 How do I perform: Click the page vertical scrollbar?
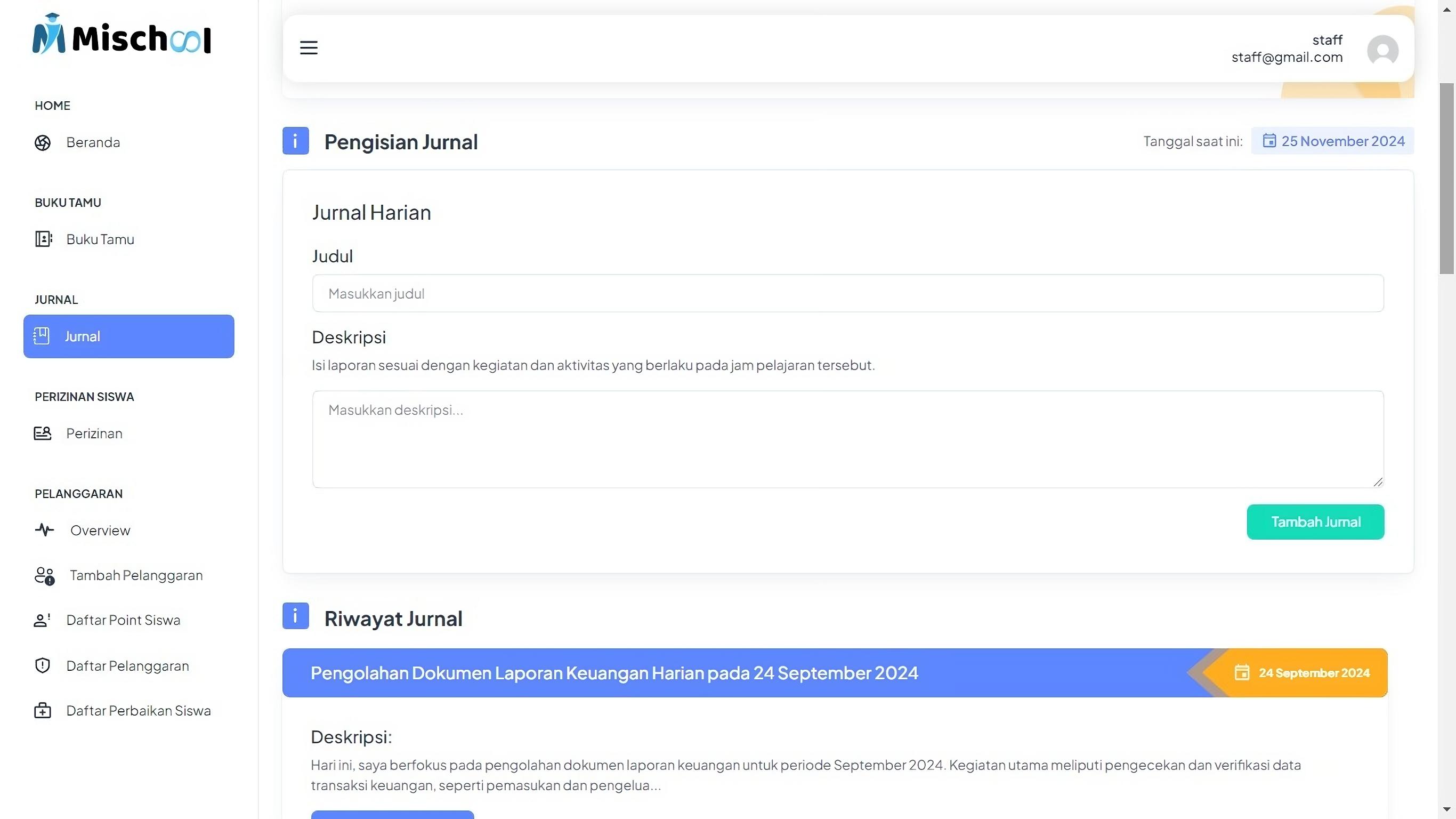[1446, 179]
